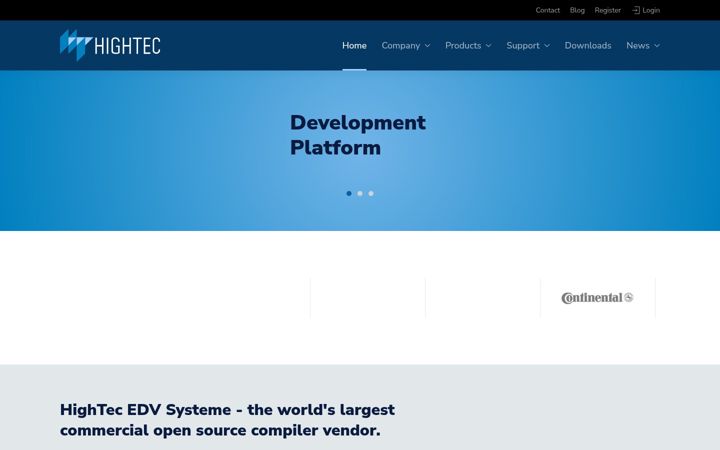Click the HighTec EDV Systeme heading
Viewport: 720px width, 450px height.
[x=227, y=420]
